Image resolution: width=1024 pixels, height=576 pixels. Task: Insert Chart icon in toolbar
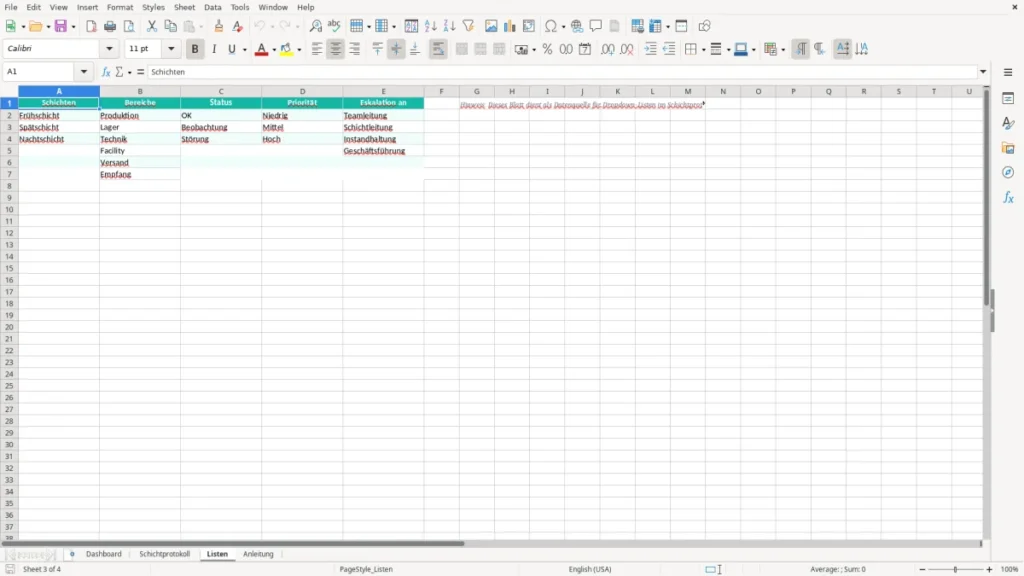[x=509, y=26]
